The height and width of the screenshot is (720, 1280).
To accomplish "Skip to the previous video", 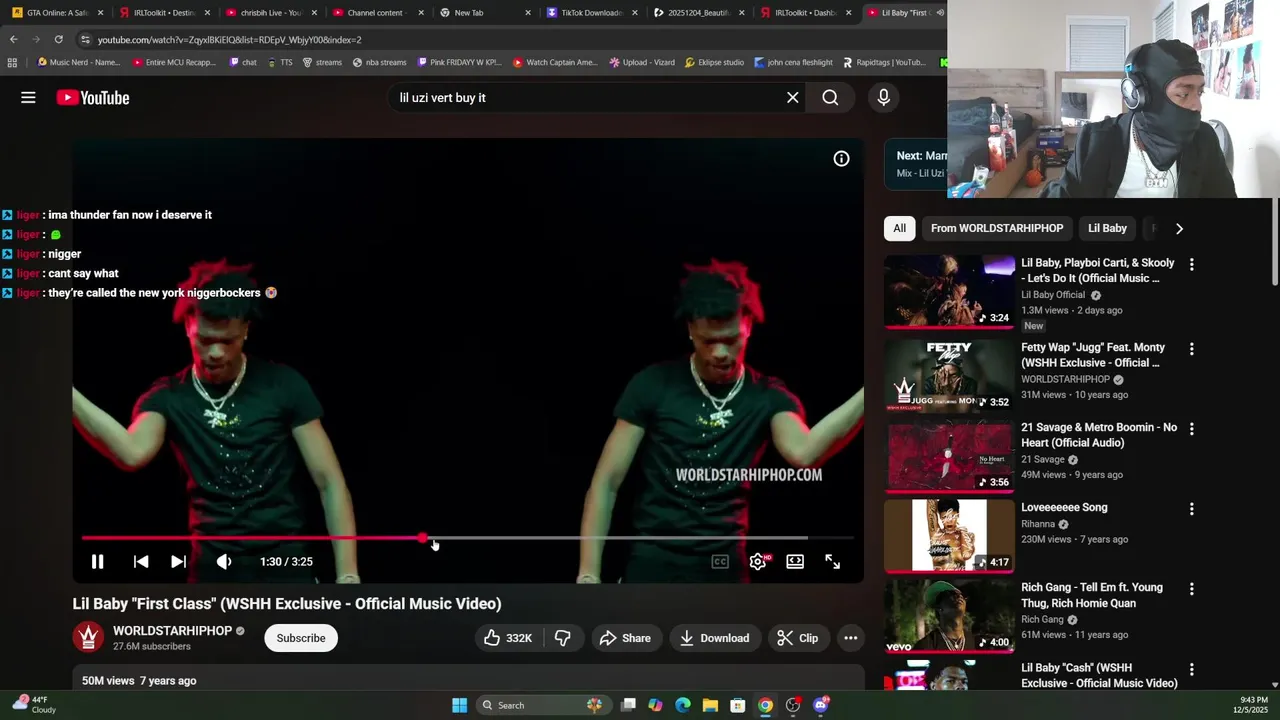I will 141,562.
